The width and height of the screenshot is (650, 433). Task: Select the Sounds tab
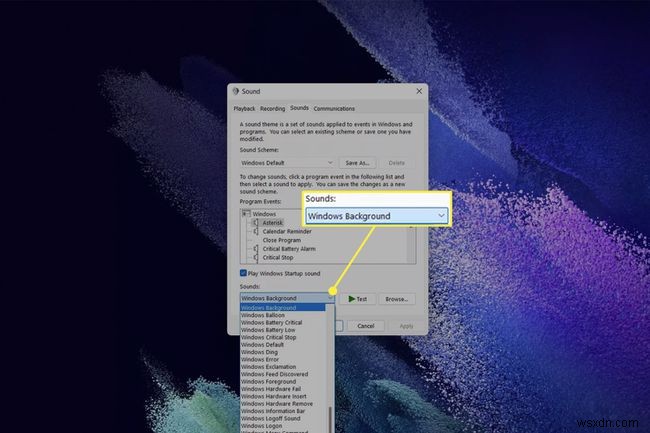point(299,108)
